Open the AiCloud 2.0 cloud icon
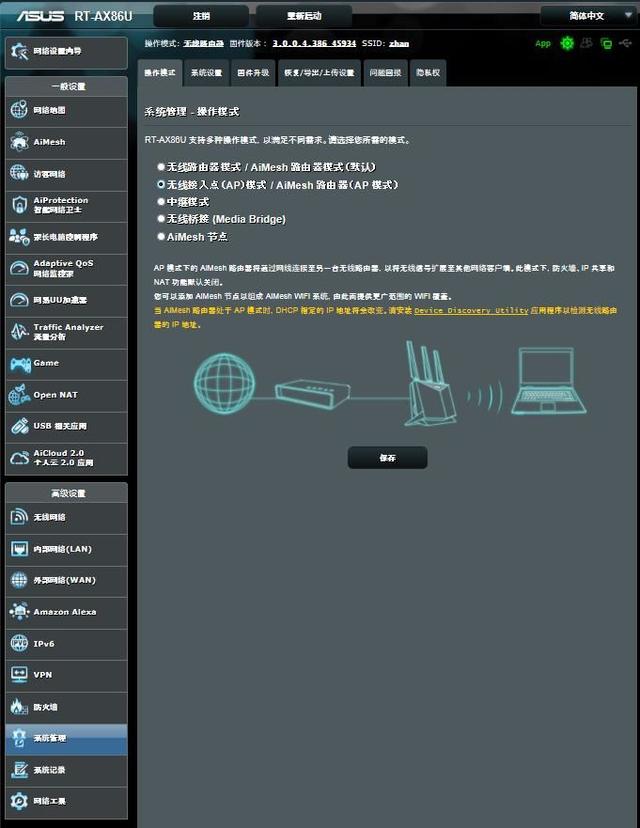The width and height of the screenshot is (640, 828). point(19,458)
